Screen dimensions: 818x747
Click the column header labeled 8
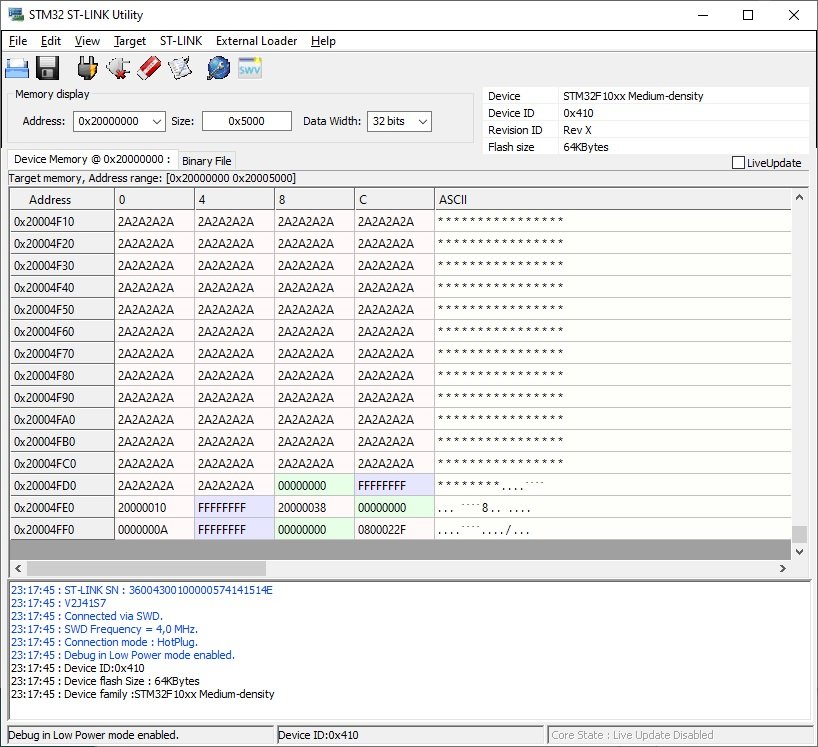(x=314, y=199)
